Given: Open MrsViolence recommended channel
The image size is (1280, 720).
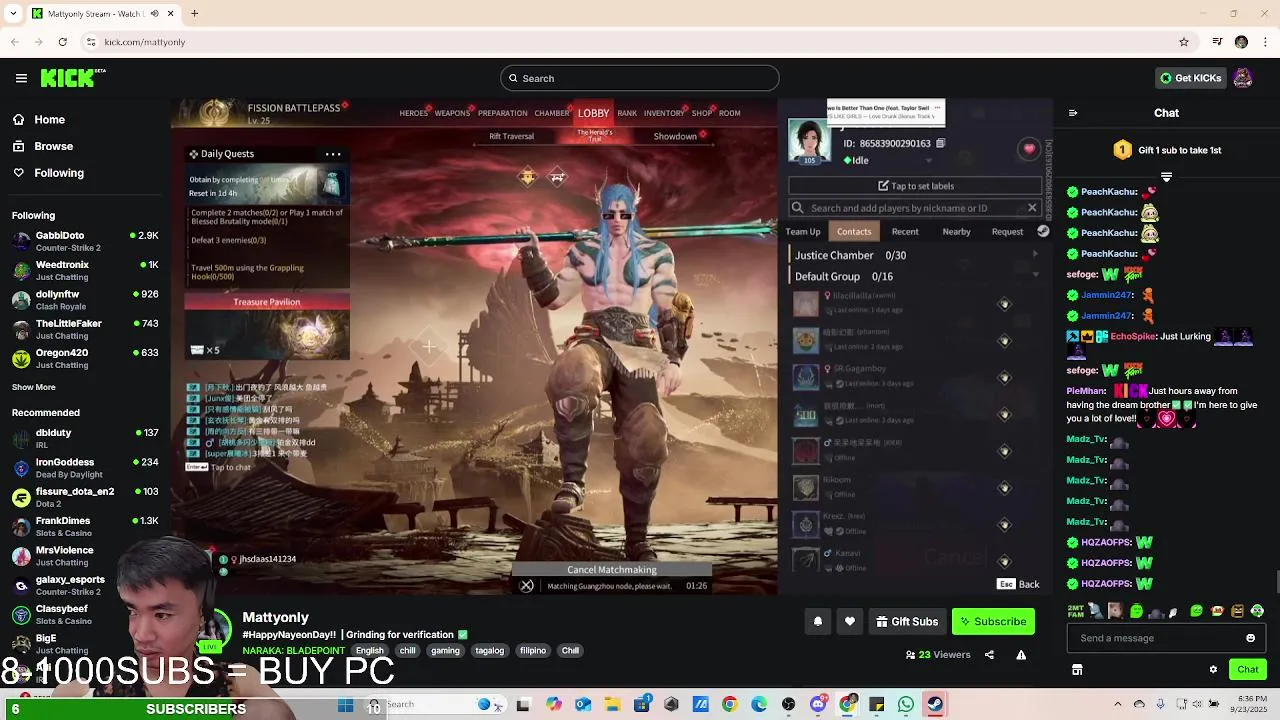Looking at the screenshot, I should coord(85,555).
